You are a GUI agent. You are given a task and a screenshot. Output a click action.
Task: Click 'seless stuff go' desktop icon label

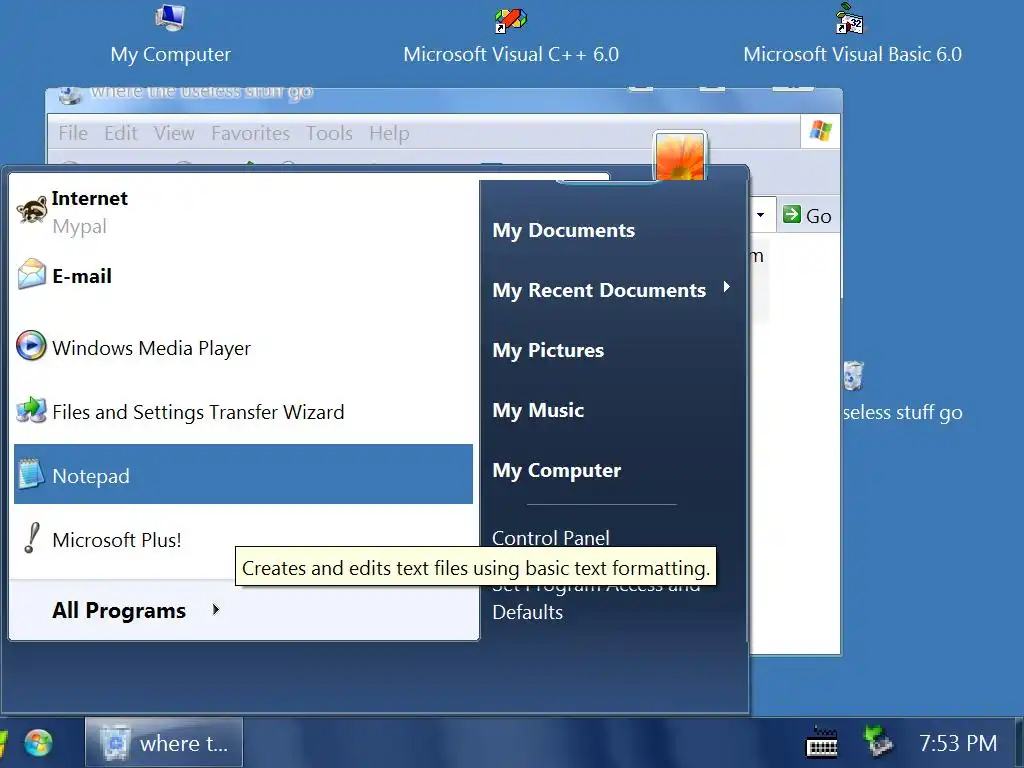(x=903, y=413)
